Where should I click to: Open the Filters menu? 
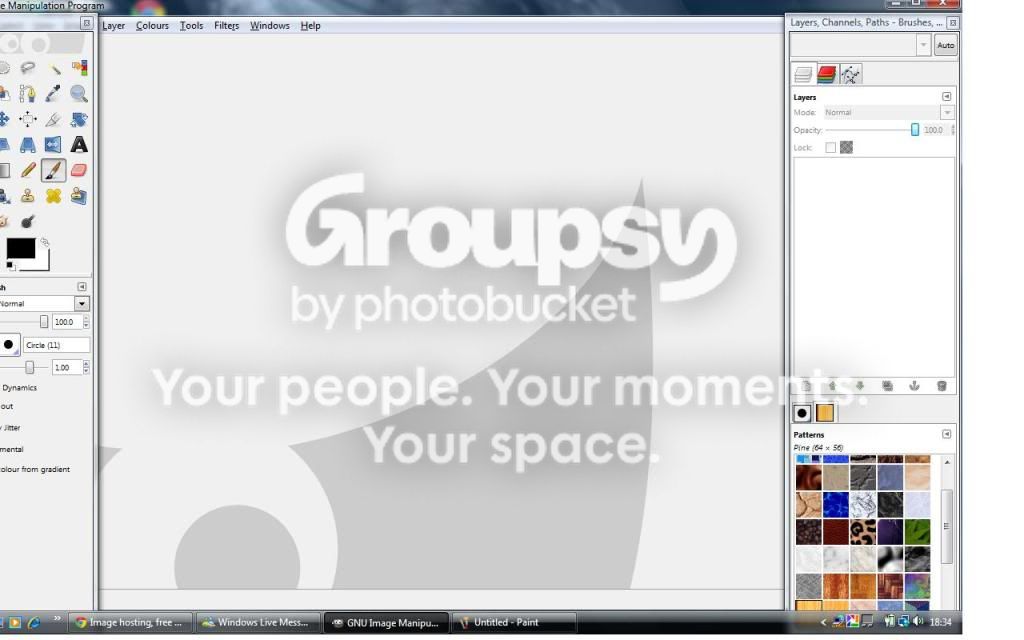point(227,25)
